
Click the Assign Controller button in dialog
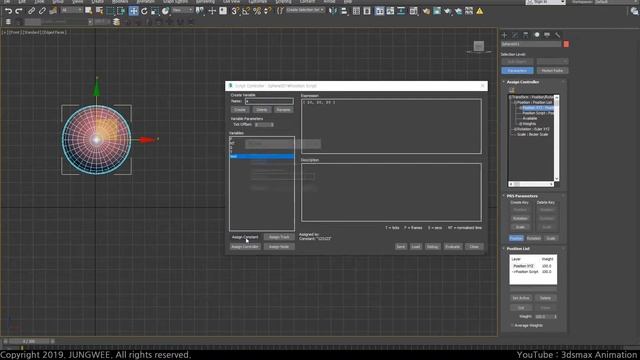[x=245, y=247]
